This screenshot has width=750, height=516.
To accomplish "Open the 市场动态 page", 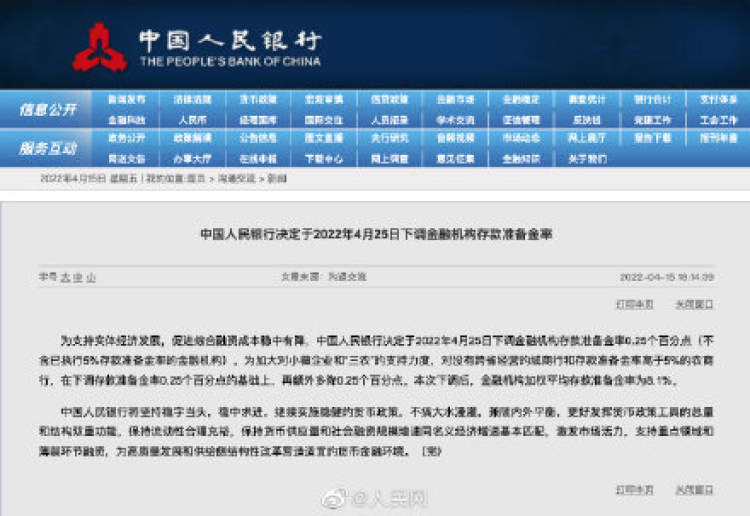I will pos(521,138).
